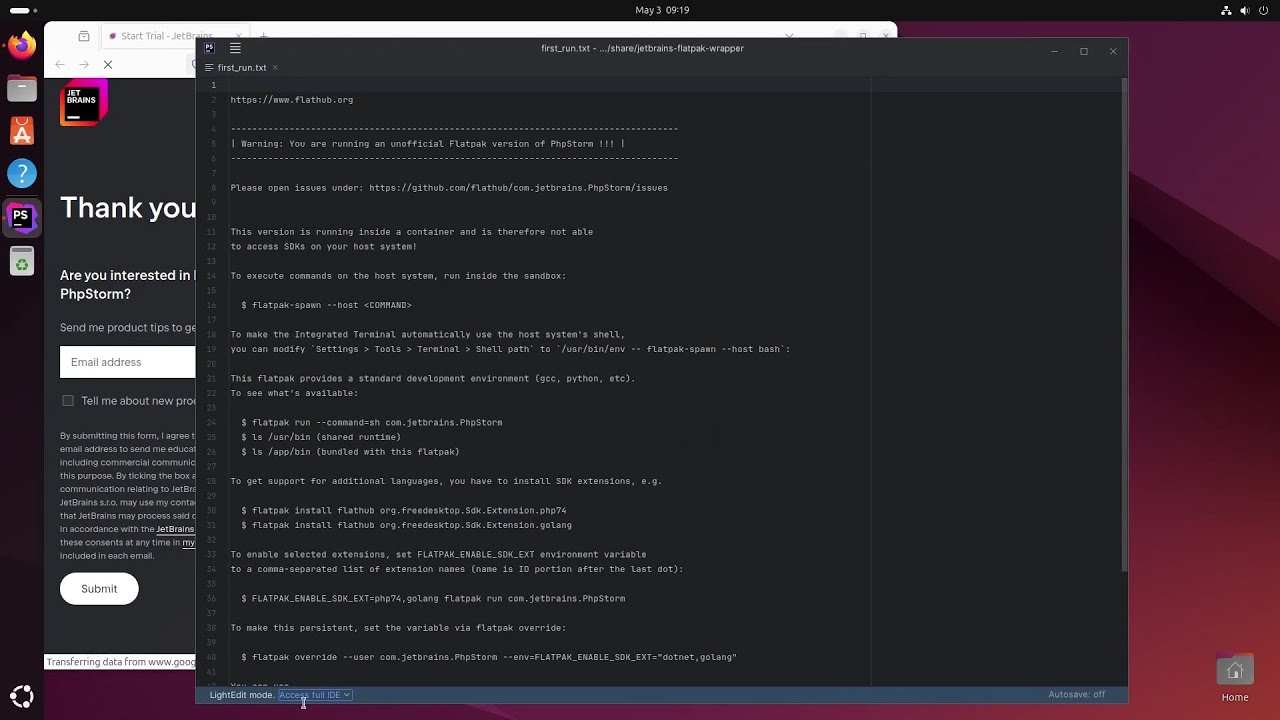The width and height of the screenshot is (1280, 720).
Task: Click line number 1 in the gutter
Action: (x=213, y=85)
